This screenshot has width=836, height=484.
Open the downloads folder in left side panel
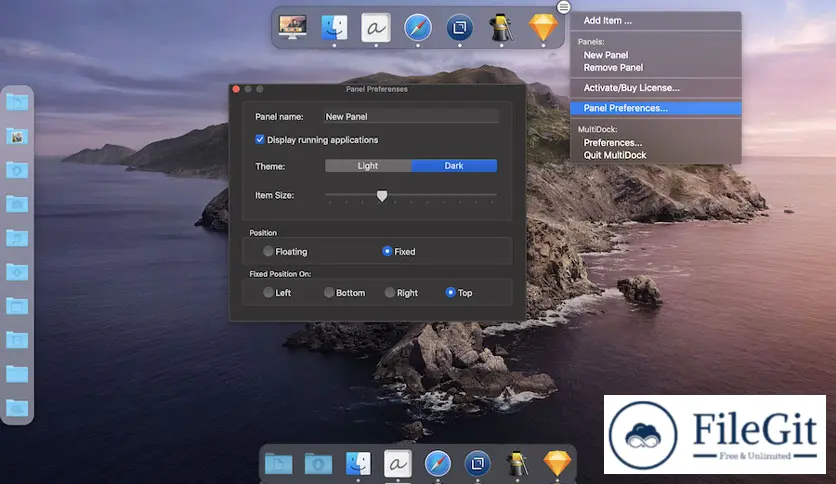click(17, 170)
